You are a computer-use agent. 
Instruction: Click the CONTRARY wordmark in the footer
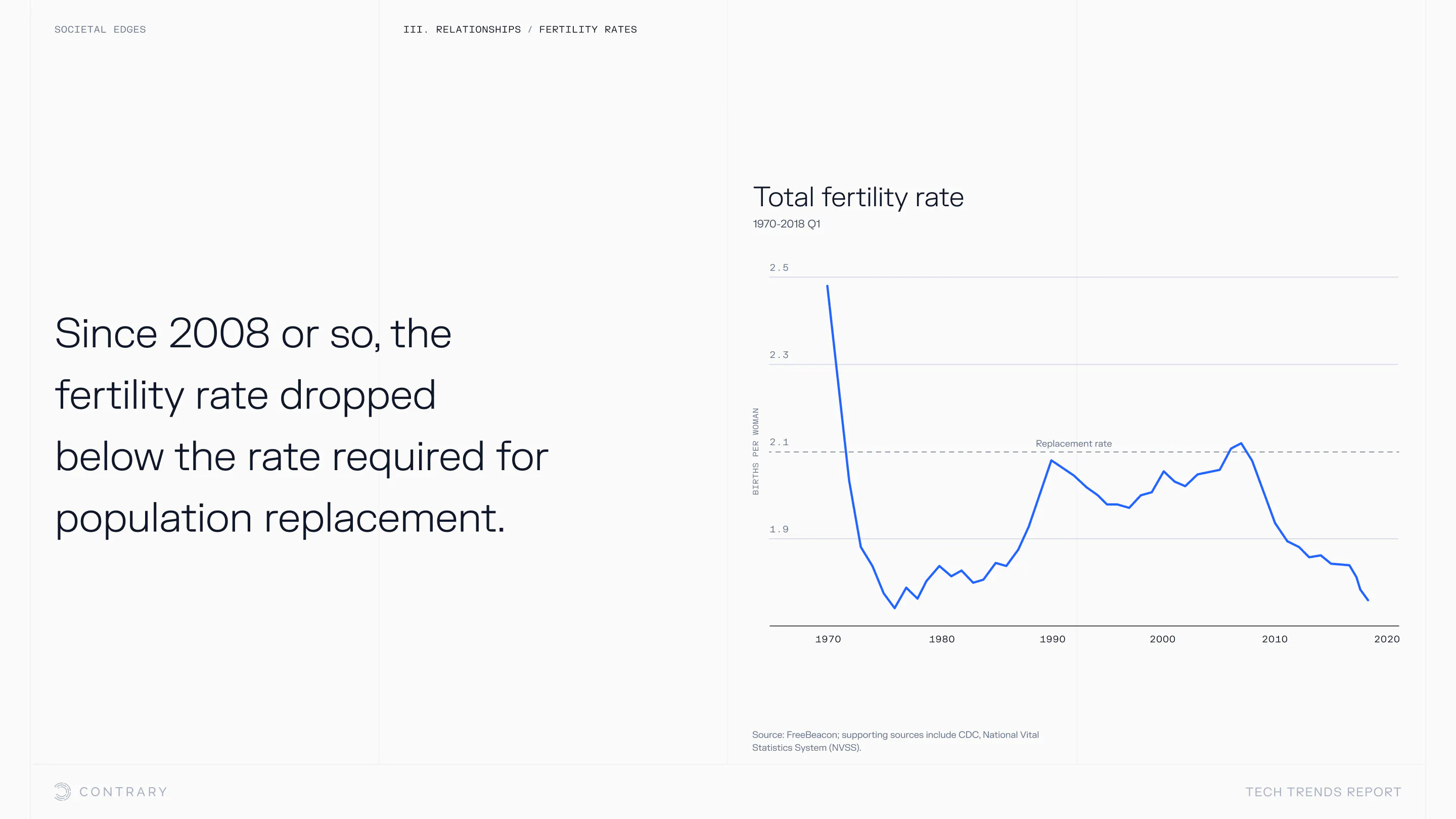(123, 792)
